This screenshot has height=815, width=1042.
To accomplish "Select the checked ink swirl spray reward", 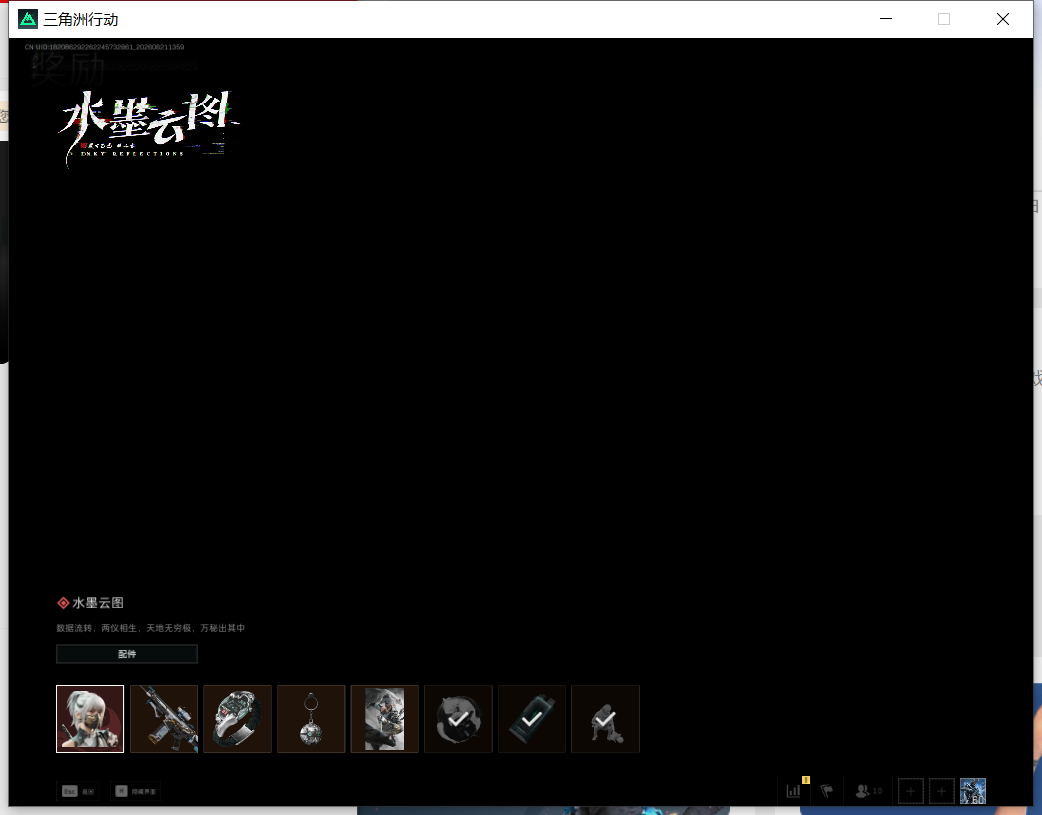I will 458,719.
